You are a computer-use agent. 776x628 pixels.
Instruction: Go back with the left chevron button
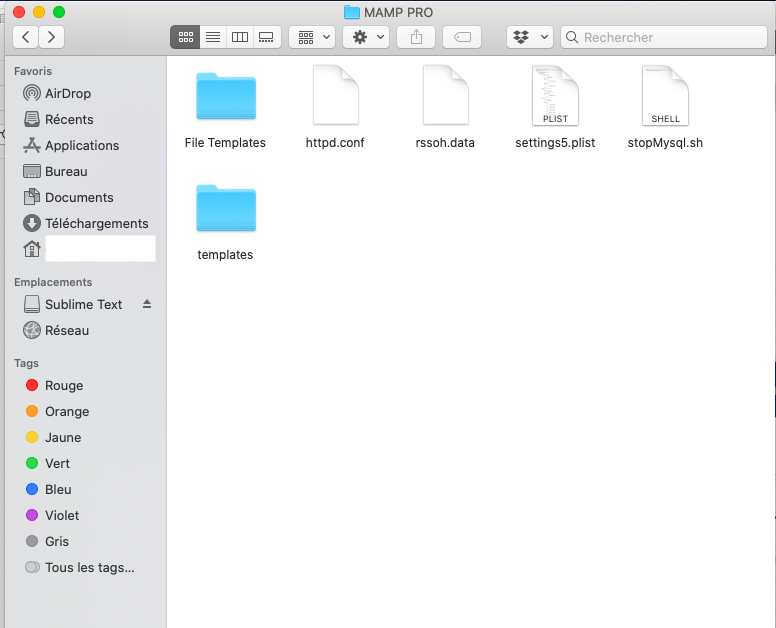point(26,37)
